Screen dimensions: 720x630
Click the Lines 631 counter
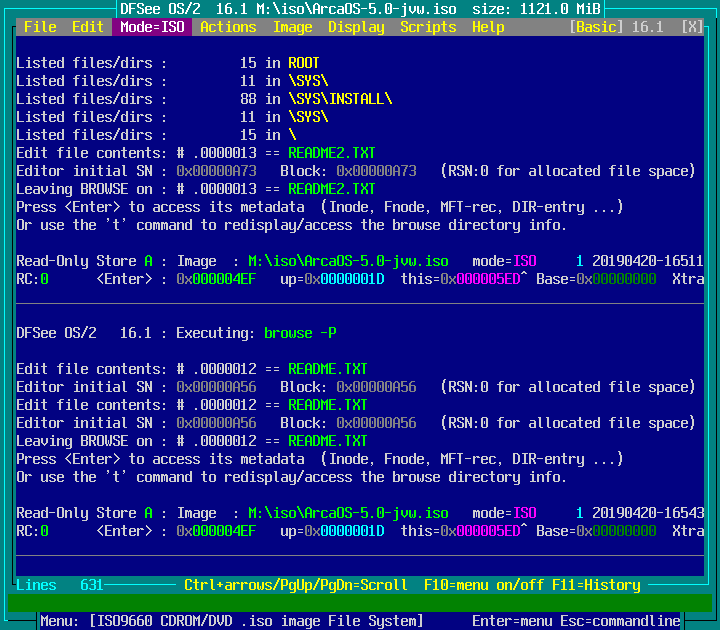point(60,585)
